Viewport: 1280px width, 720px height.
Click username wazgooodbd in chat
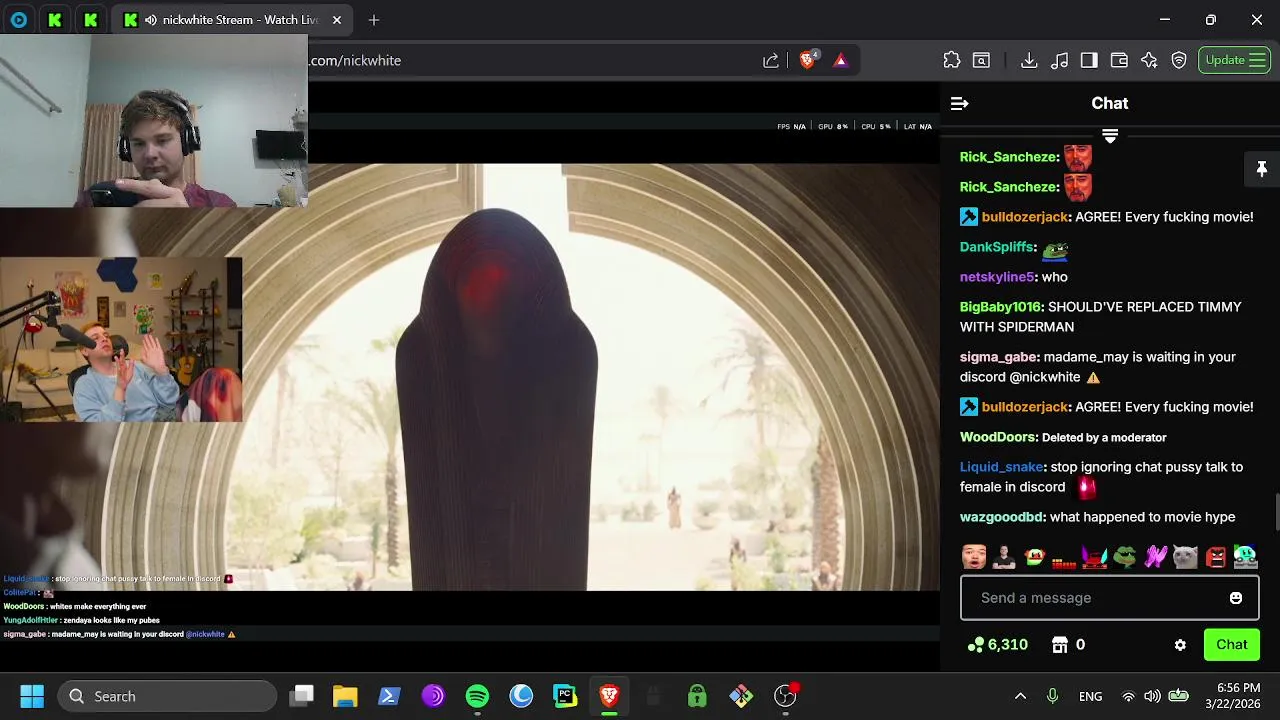point(1001,517)
